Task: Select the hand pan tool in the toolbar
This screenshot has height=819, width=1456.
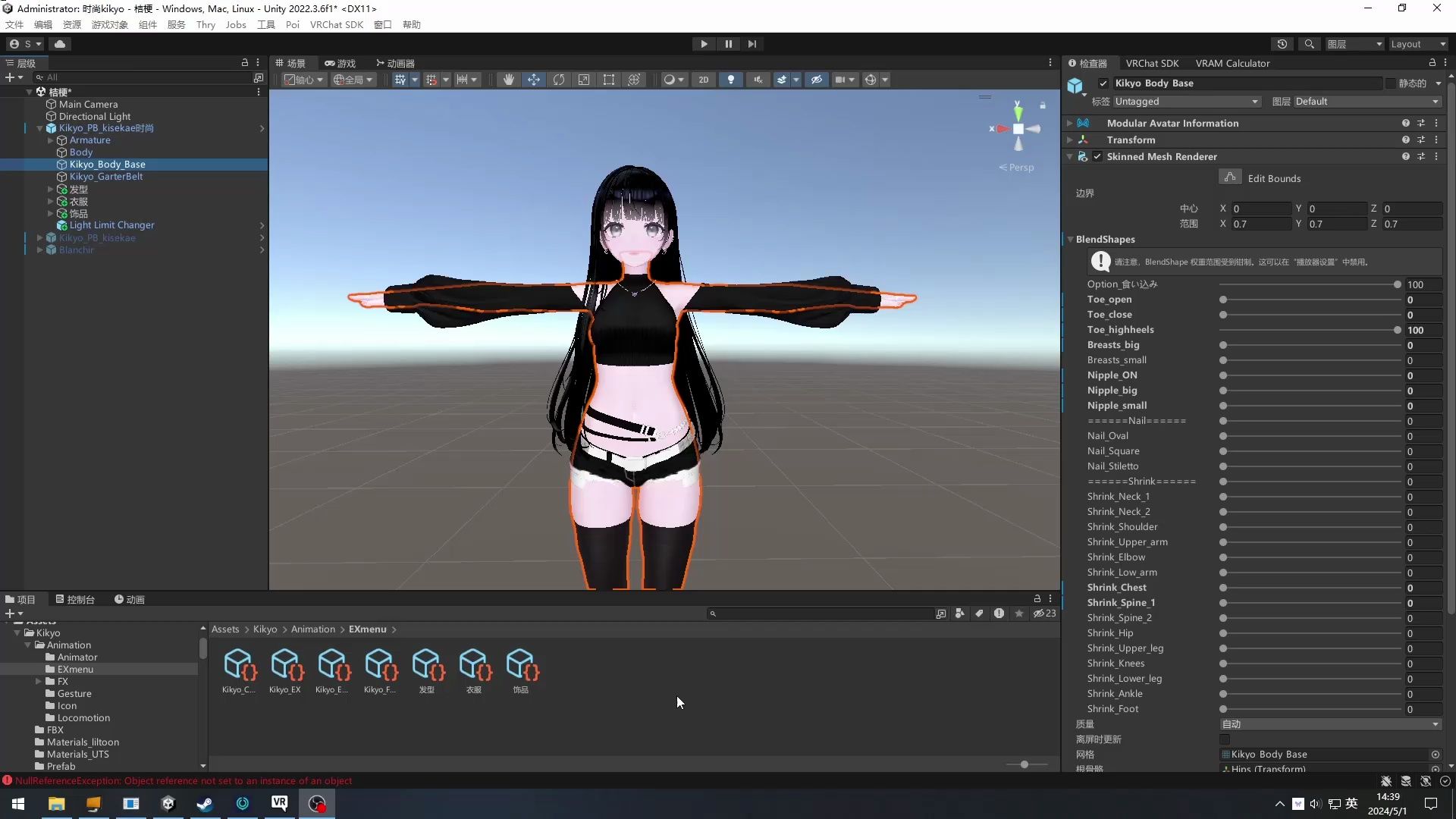Action: click(x=509, y=80)
